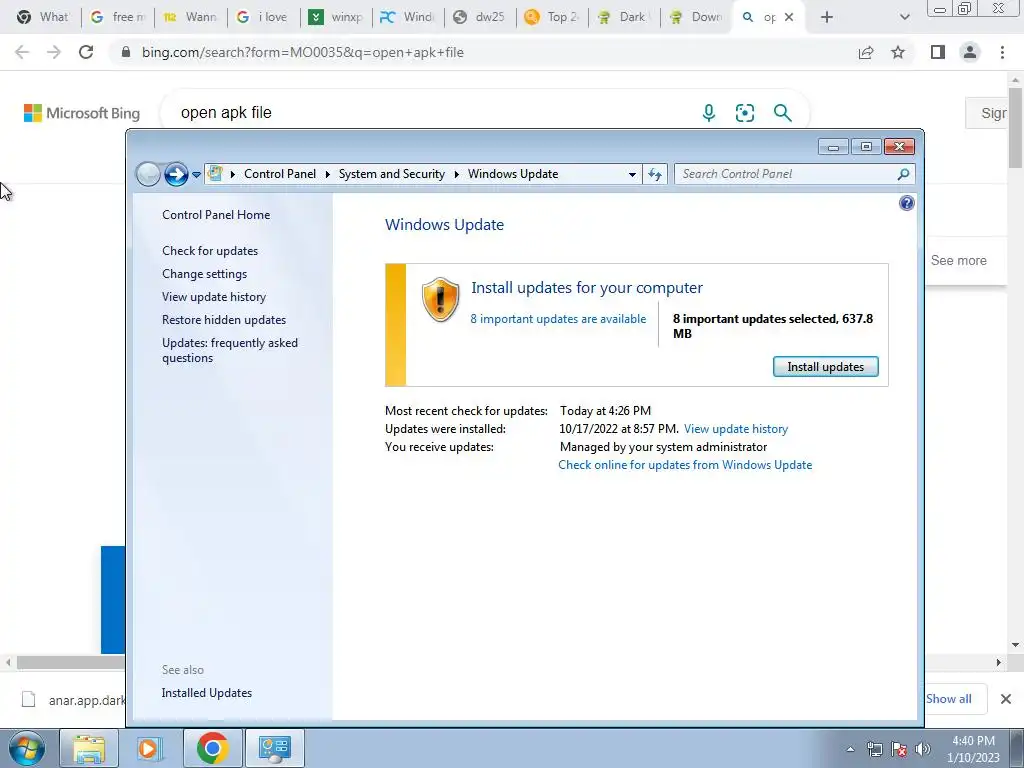Viewport: 1024px width, 768px height.
Task: Click the Chrome vertical scrollbar thumb
Action: (1016, 127)
